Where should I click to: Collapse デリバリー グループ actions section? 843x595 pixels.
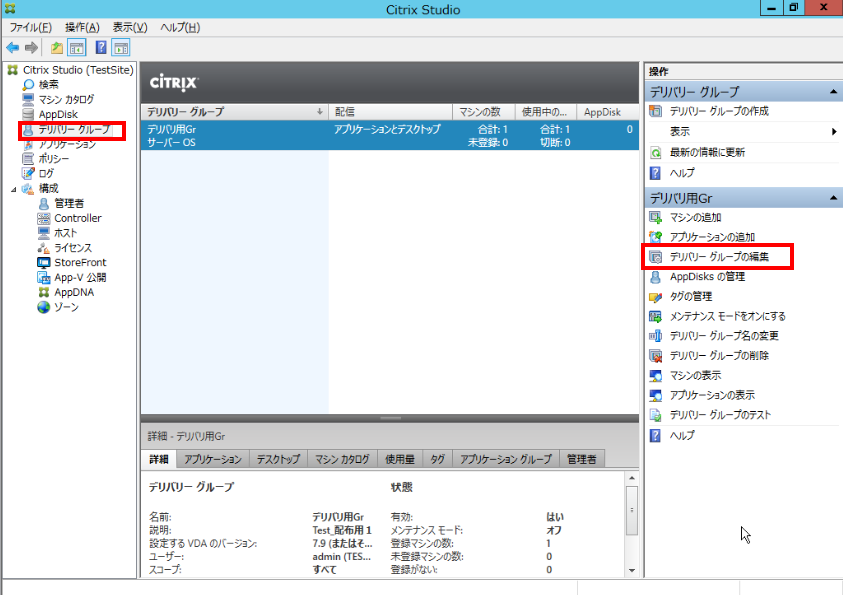[833, 92]
